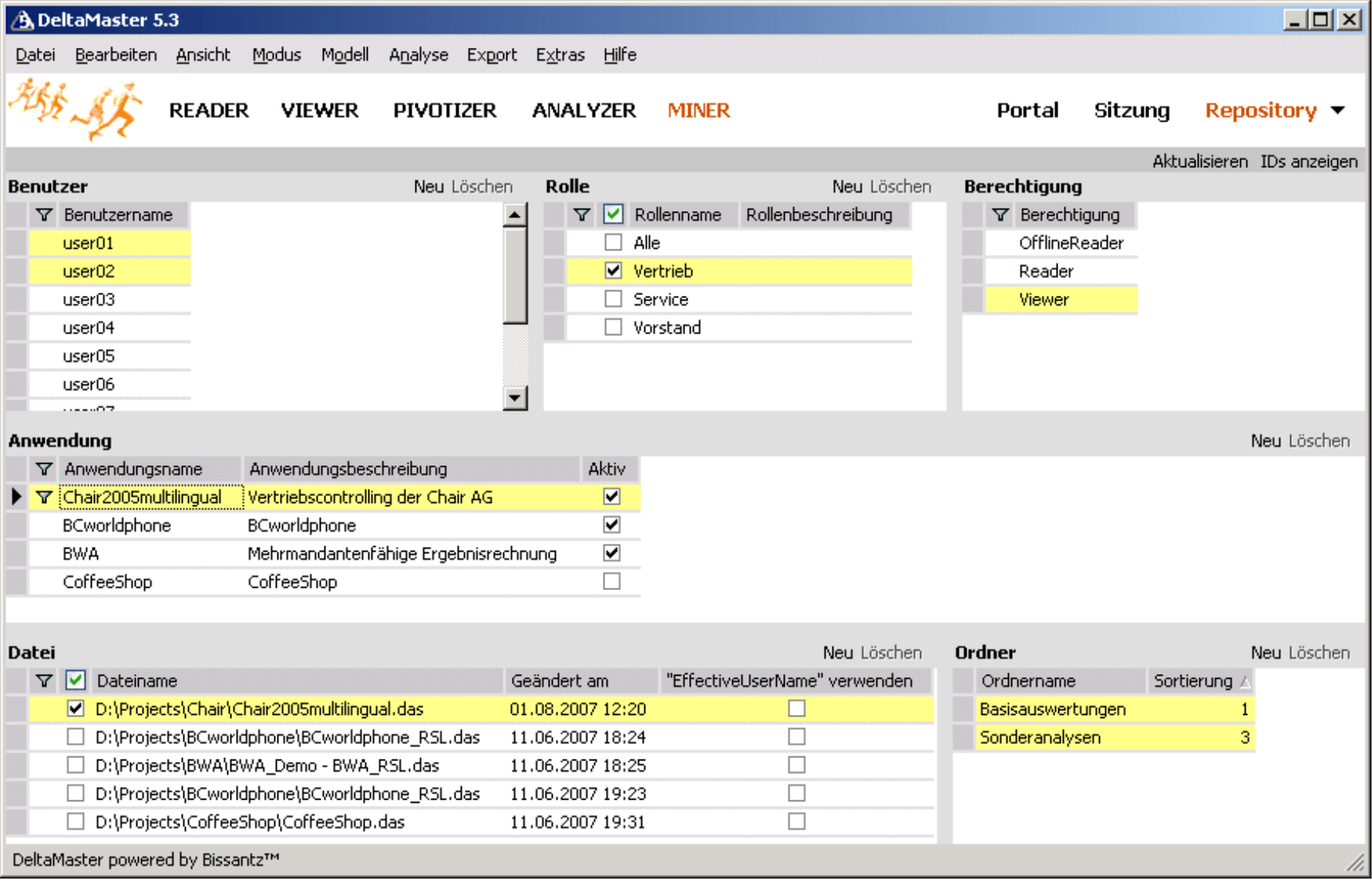Click the Sortierung ascending sort arrow
Image resolution: width=1372 pixels, height=879 pixels.
click(x=1244, y=682)
